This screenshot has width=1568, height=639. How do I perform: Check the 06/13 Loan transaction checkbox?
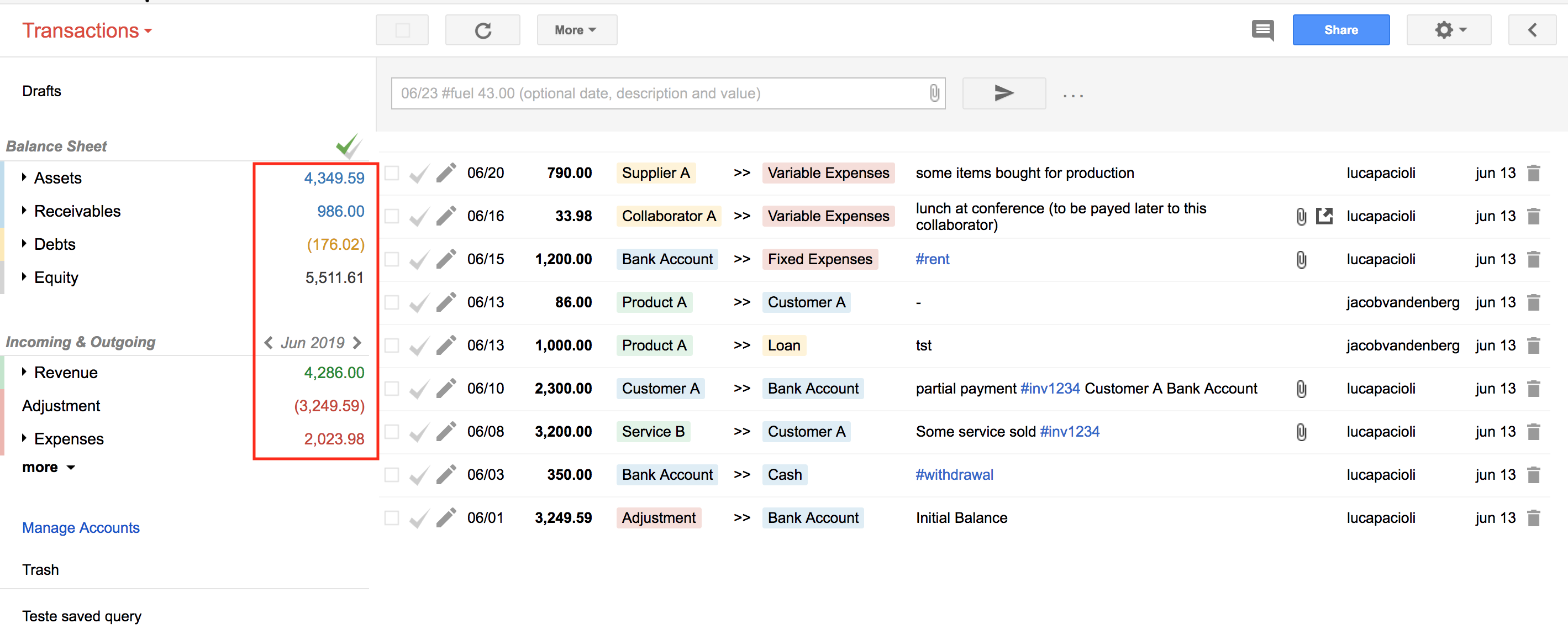click(392, 345)
